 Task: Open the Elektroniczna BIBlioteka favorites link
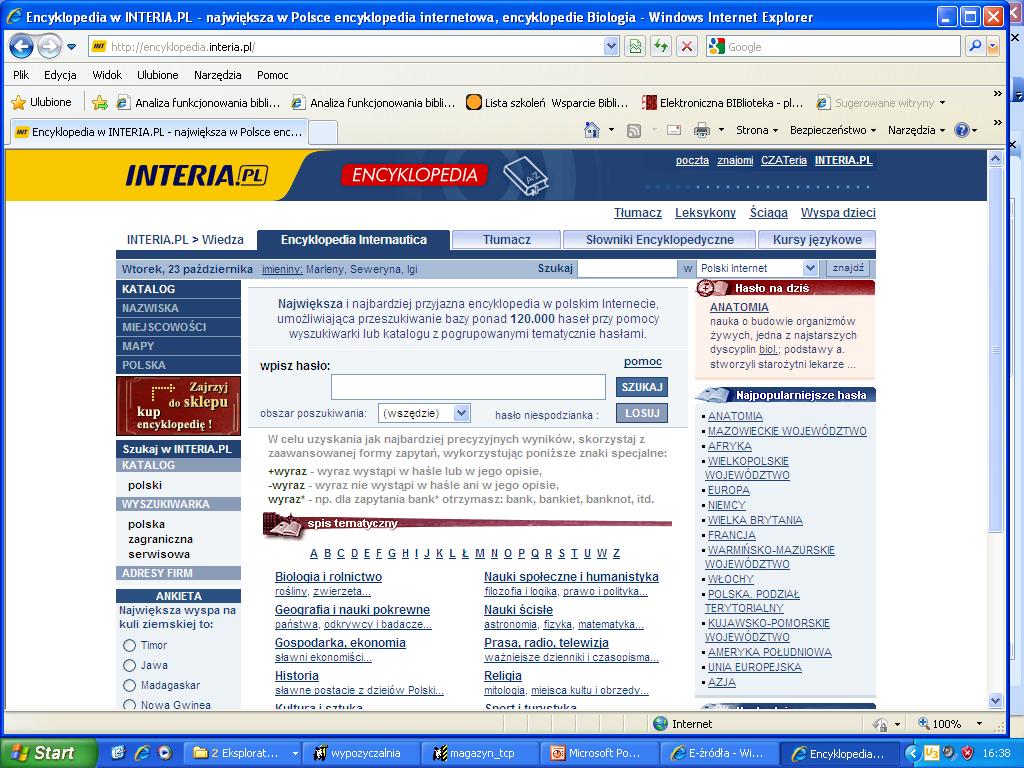[x=723, y=103]
